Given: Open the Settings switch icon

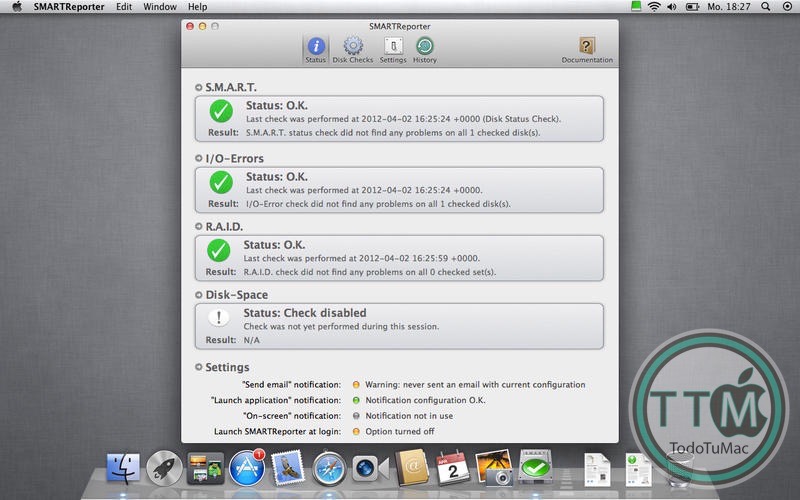Looking at the screenshot, I should 393,46.
